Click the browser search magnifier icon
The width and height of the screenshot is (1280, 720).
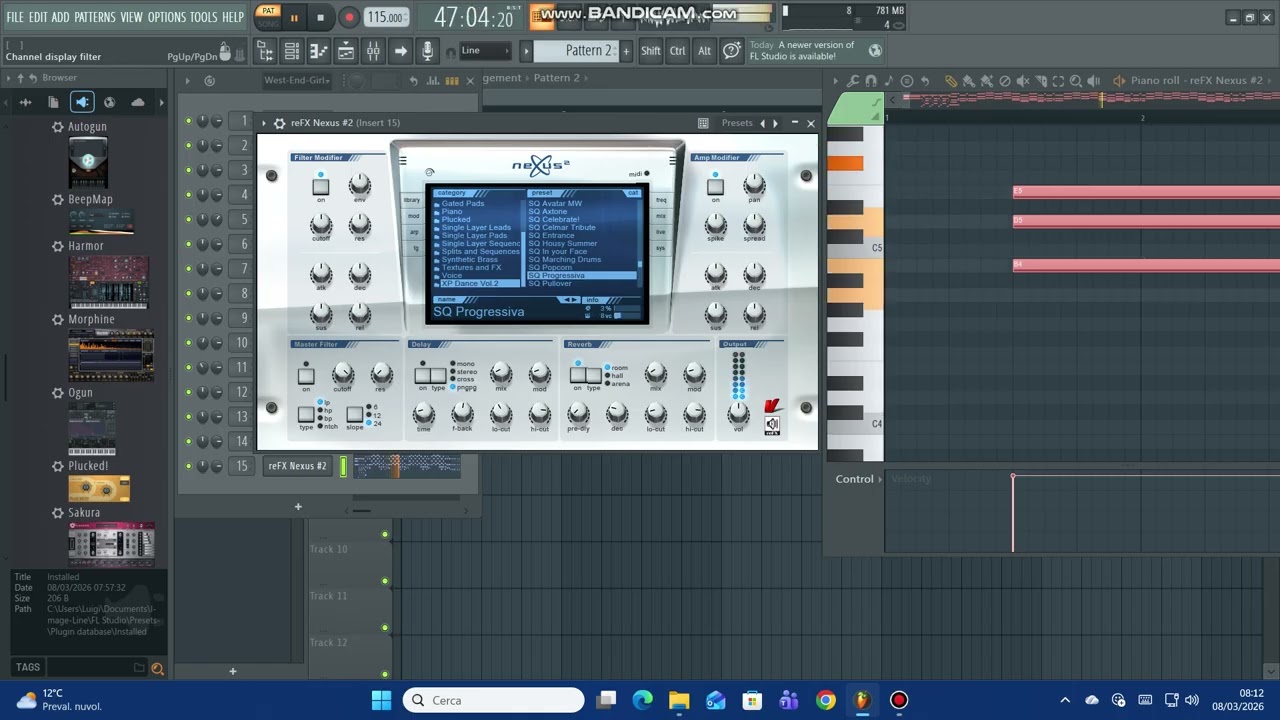pyautogui.click(x=157, y=669)
